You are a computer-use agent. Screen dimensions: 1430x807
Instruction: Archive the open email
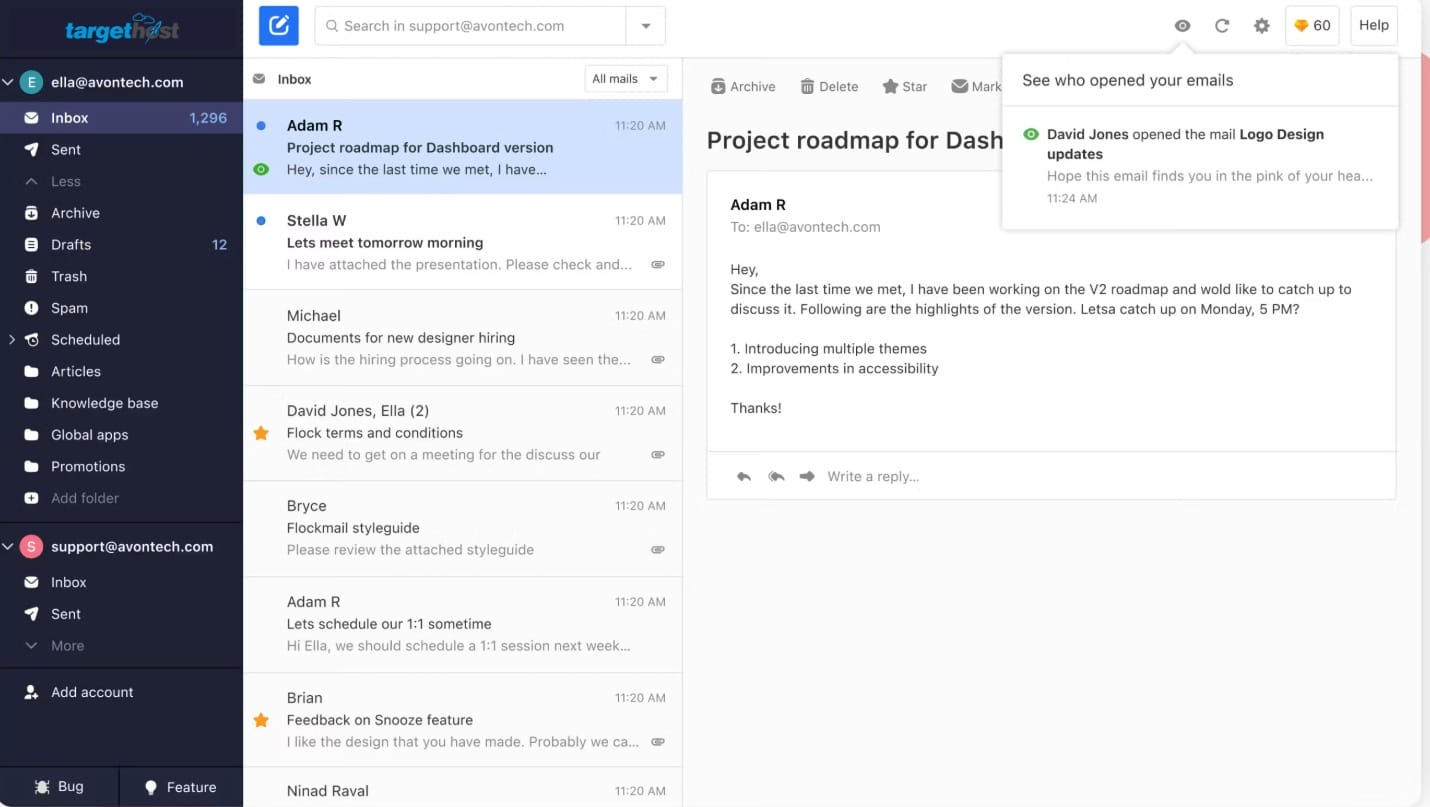click(x=743, y=87)
